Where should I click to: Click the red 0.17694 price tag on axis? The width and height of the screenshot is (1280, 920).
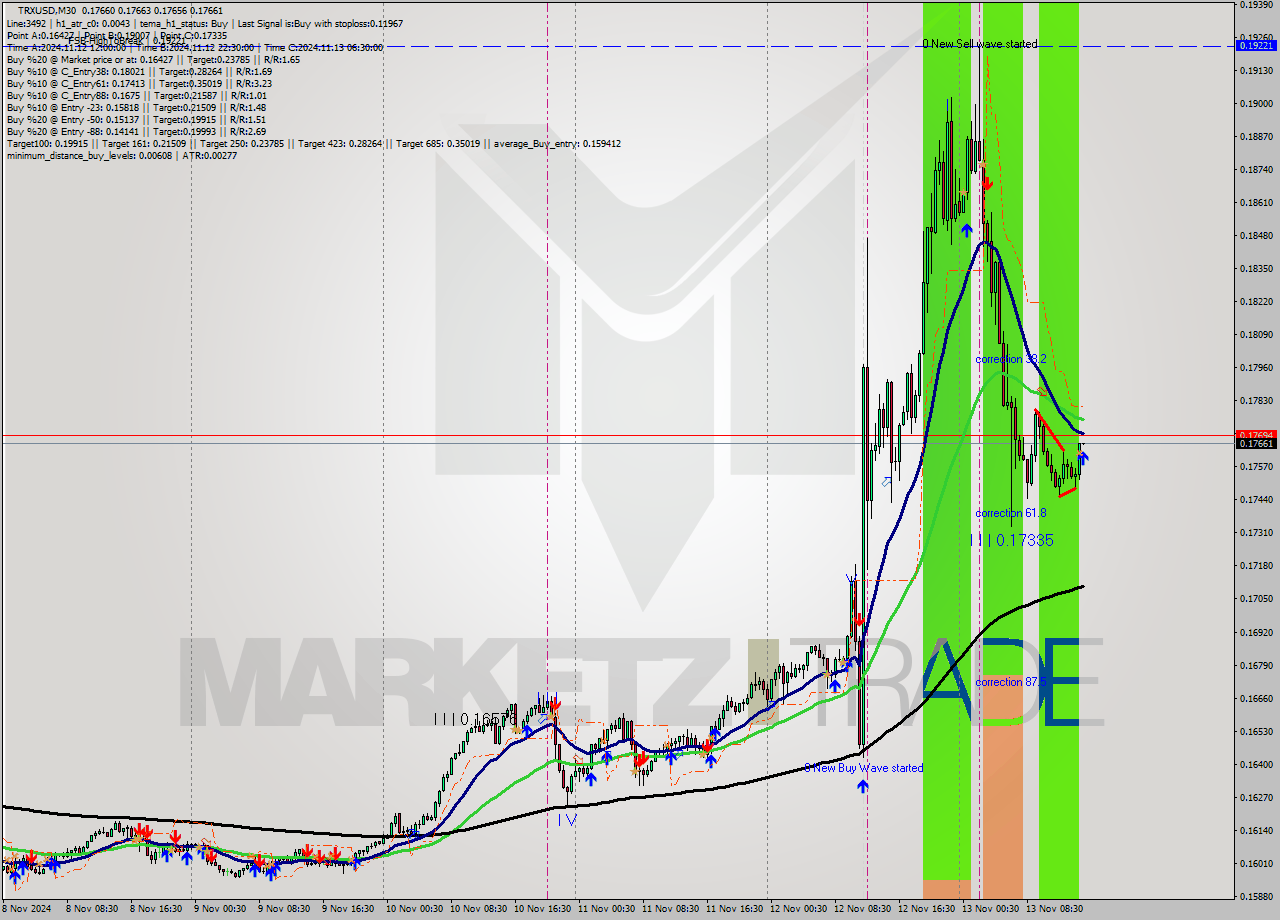pyautogui.click(x=1258, y=435)
